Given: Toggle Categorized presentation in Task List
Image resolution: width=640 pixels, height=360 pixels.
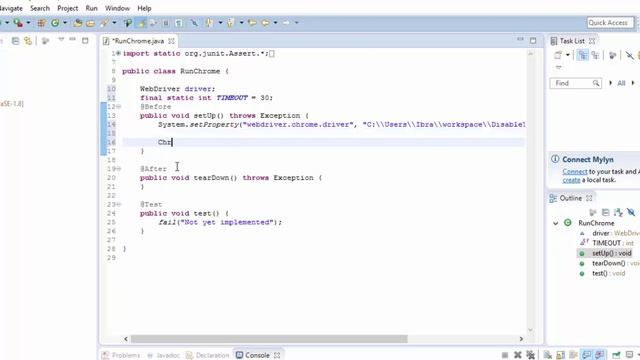Looking at the screenshot, I should coord(582,55).
